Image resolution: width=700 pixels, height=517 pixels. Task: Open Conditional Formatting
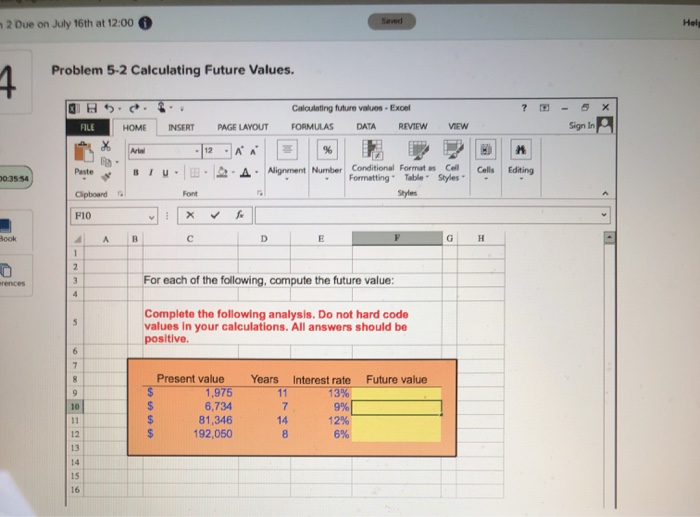(x=372, y=161)
